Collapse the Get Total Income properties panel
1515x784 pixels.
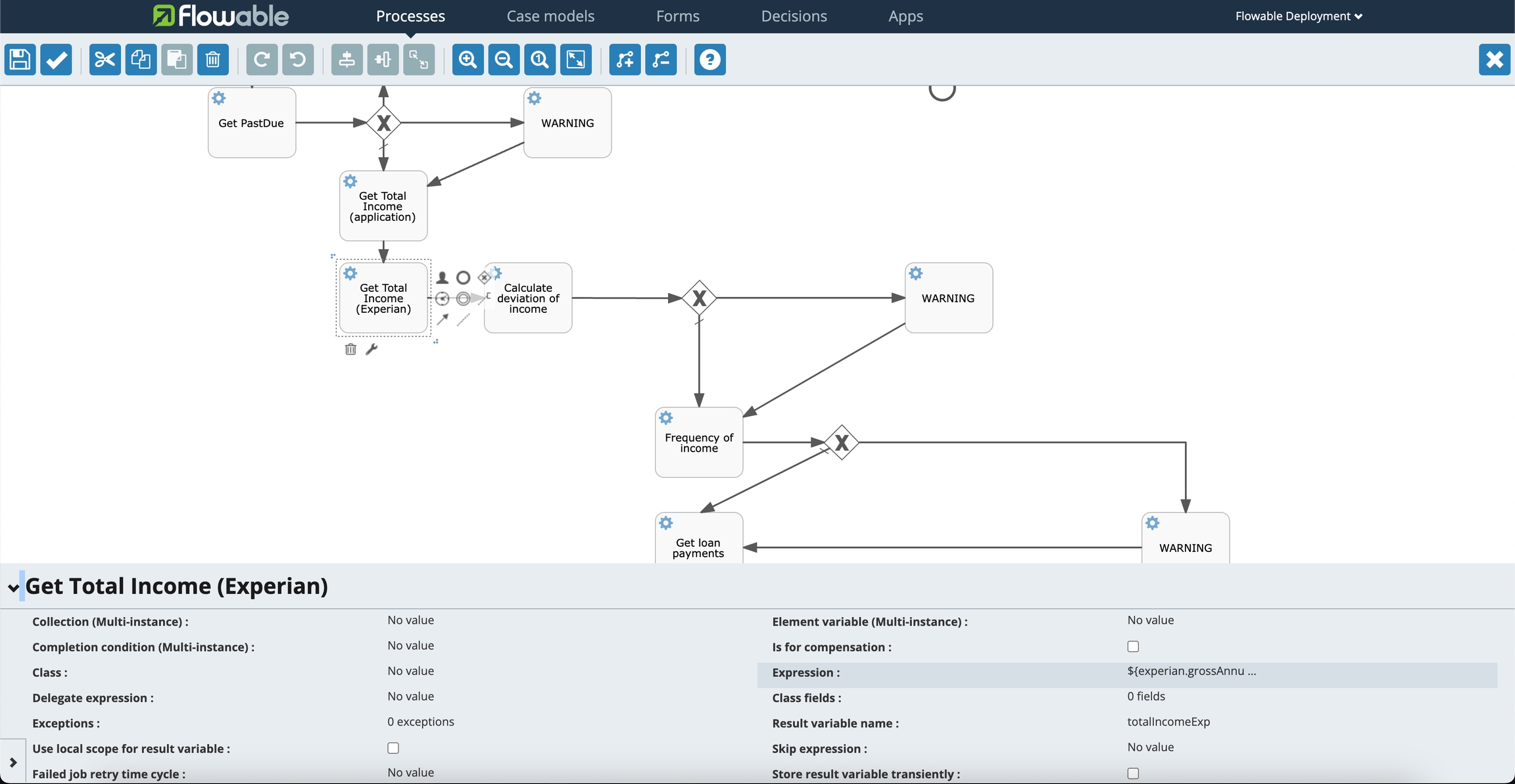point(13,588)
